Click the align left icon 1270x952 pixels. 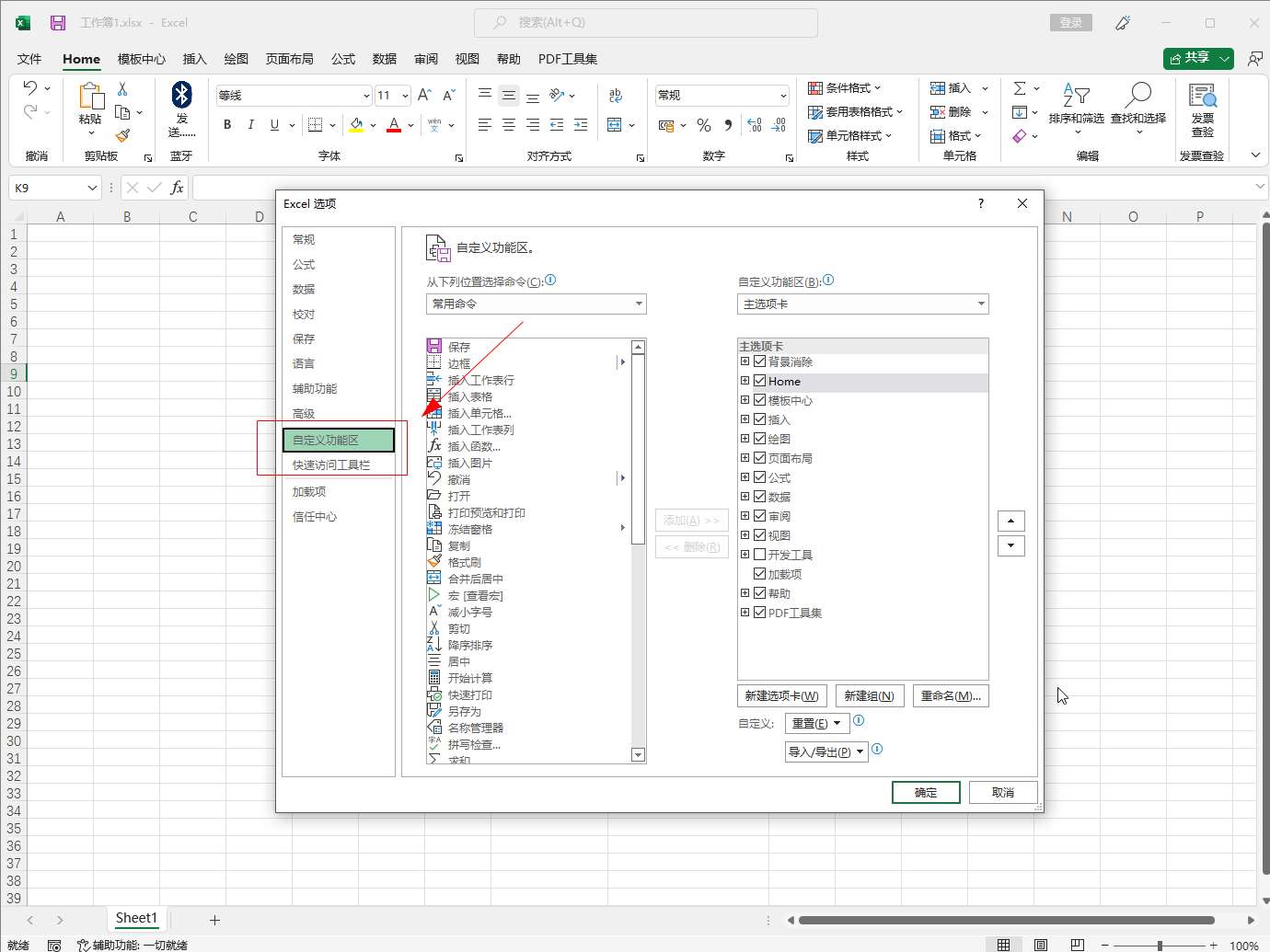[x=485, y=125]
